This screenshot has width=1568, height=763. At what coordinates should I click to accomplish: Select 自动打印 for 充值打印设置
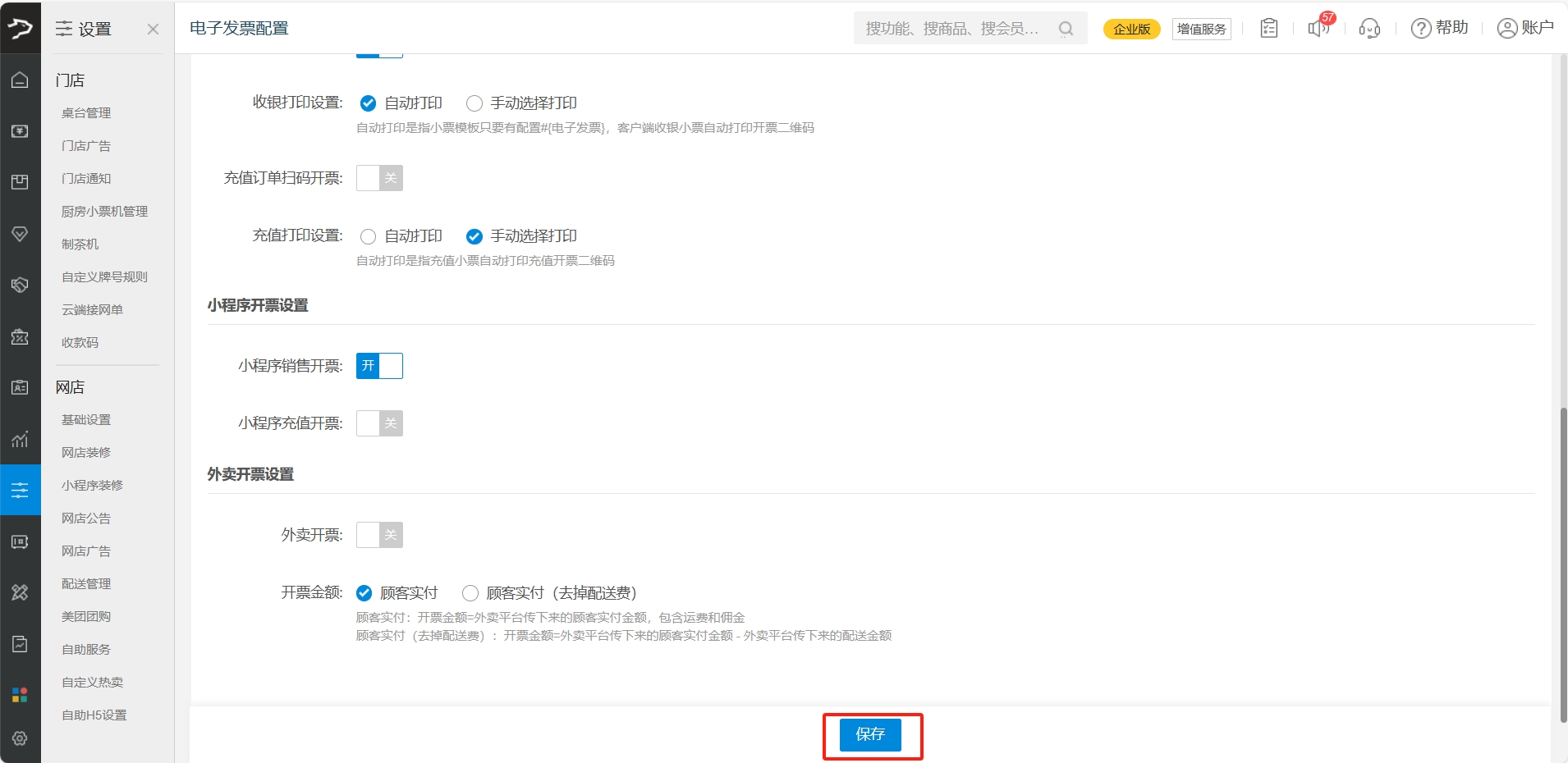[x=368, y=236]
